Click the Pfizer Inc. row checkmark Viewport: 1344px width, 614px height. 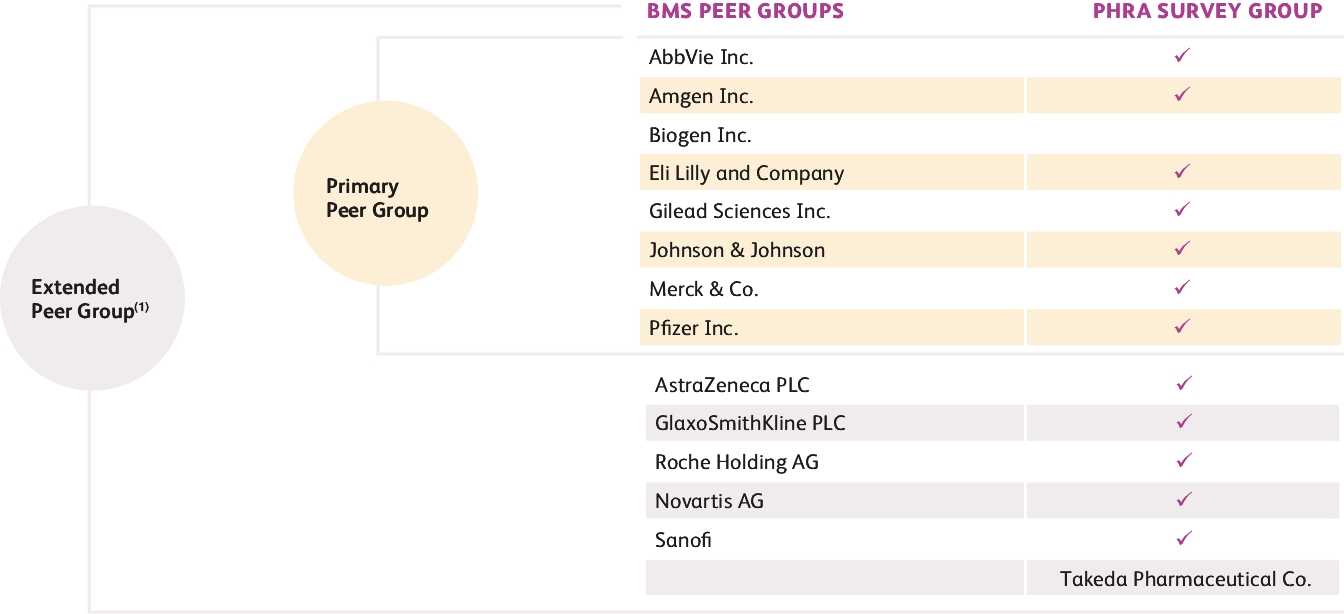[x=1182, y=326]
